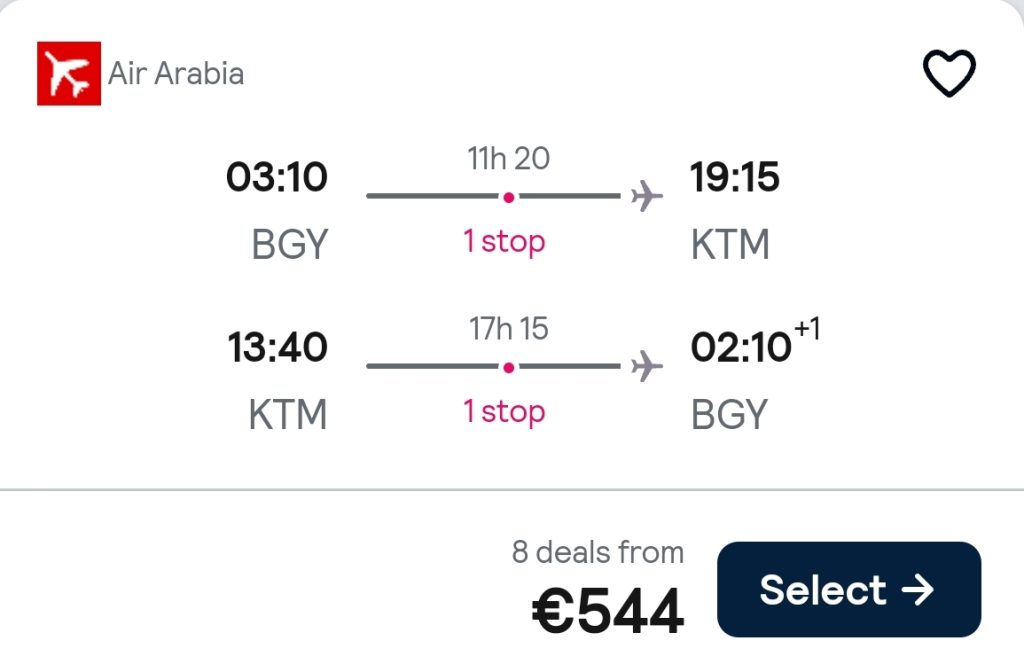The image size is (1024, 664).
Task: Click the return 1 stop label
Action: click(x=504, y=412)
